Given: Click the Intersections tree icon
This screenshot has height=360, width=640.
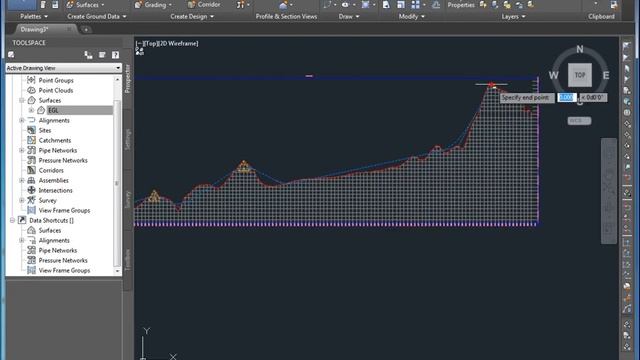Looking at the screenshot, I should click(x=31, y=190).
